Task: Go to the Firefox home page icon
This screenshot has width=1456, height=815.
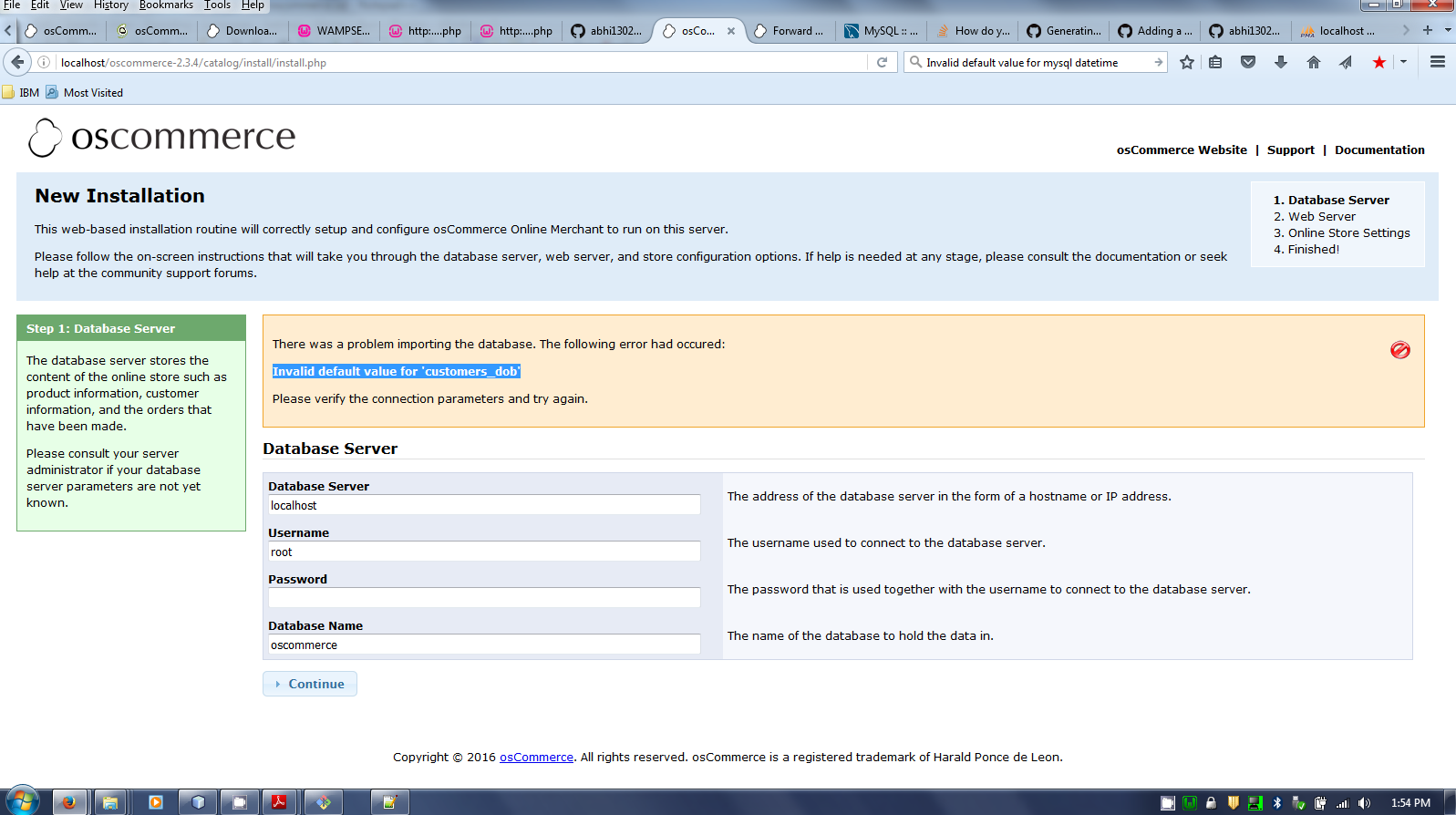Action: click(1314, 62)
